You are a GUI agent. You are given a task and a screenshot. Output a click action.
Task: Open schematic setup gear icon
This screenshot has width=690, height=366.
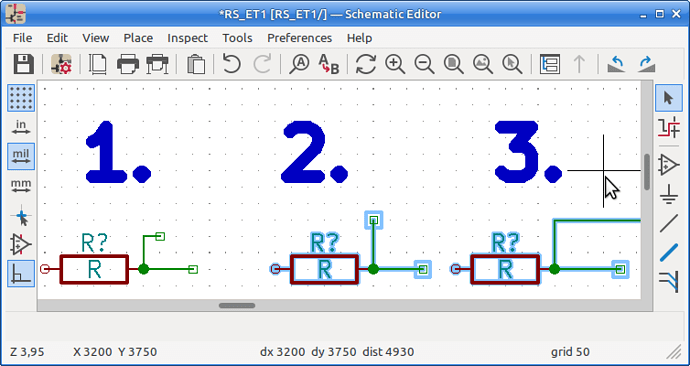coord(61,64)
